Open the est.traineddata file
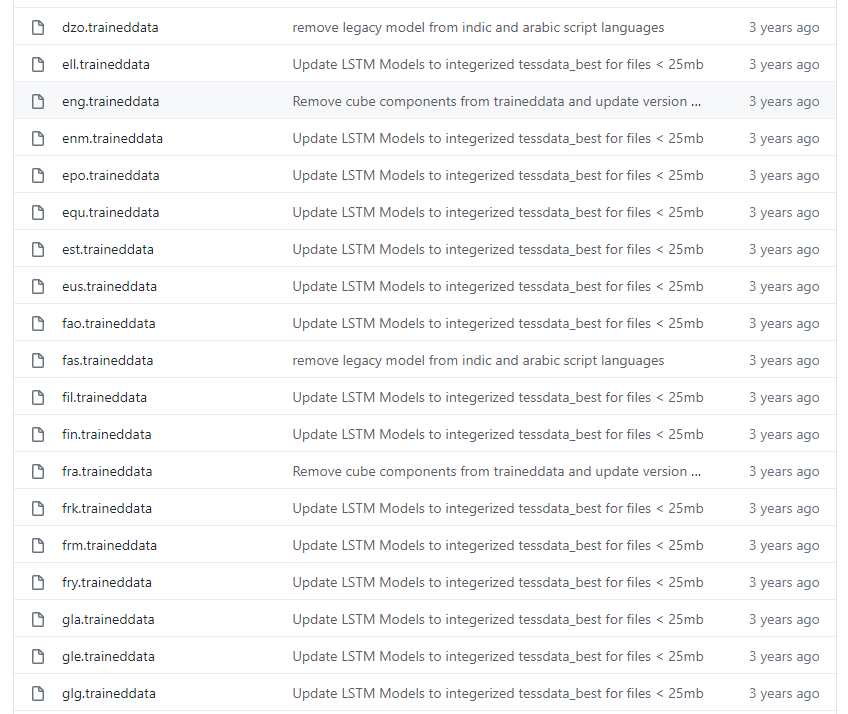 108,249
